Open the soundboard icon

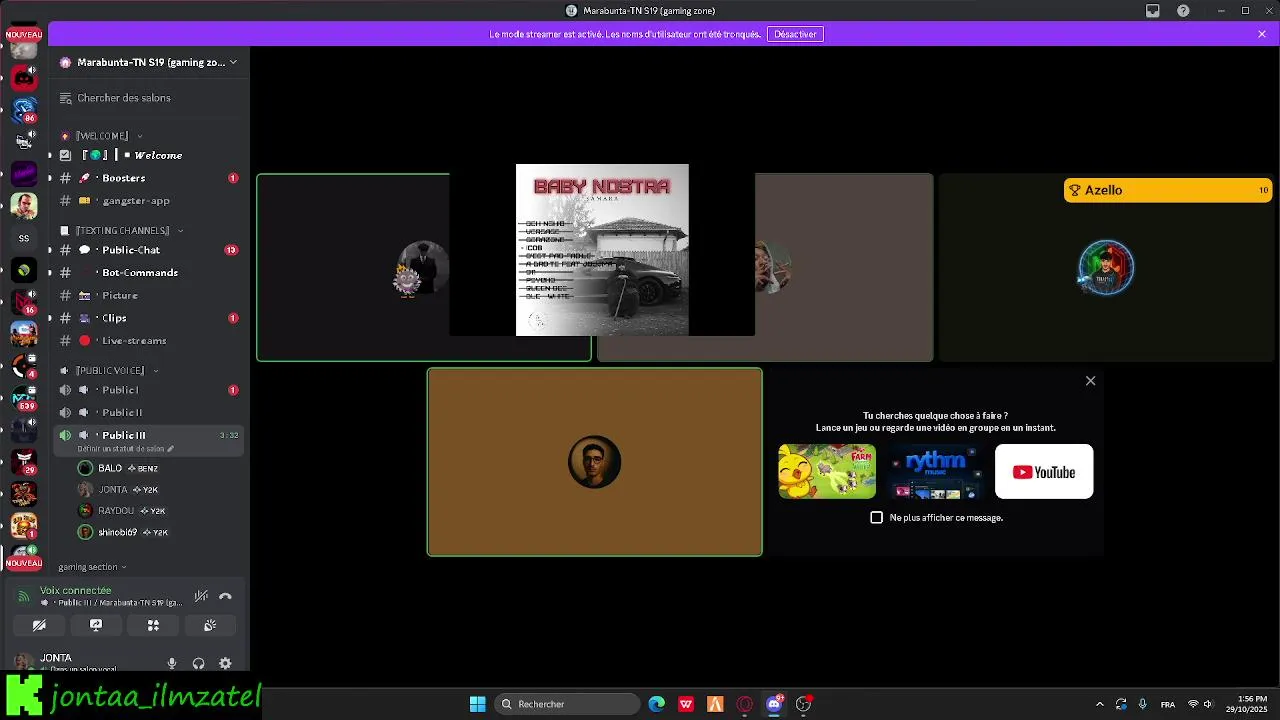click(x=210, y=625)
